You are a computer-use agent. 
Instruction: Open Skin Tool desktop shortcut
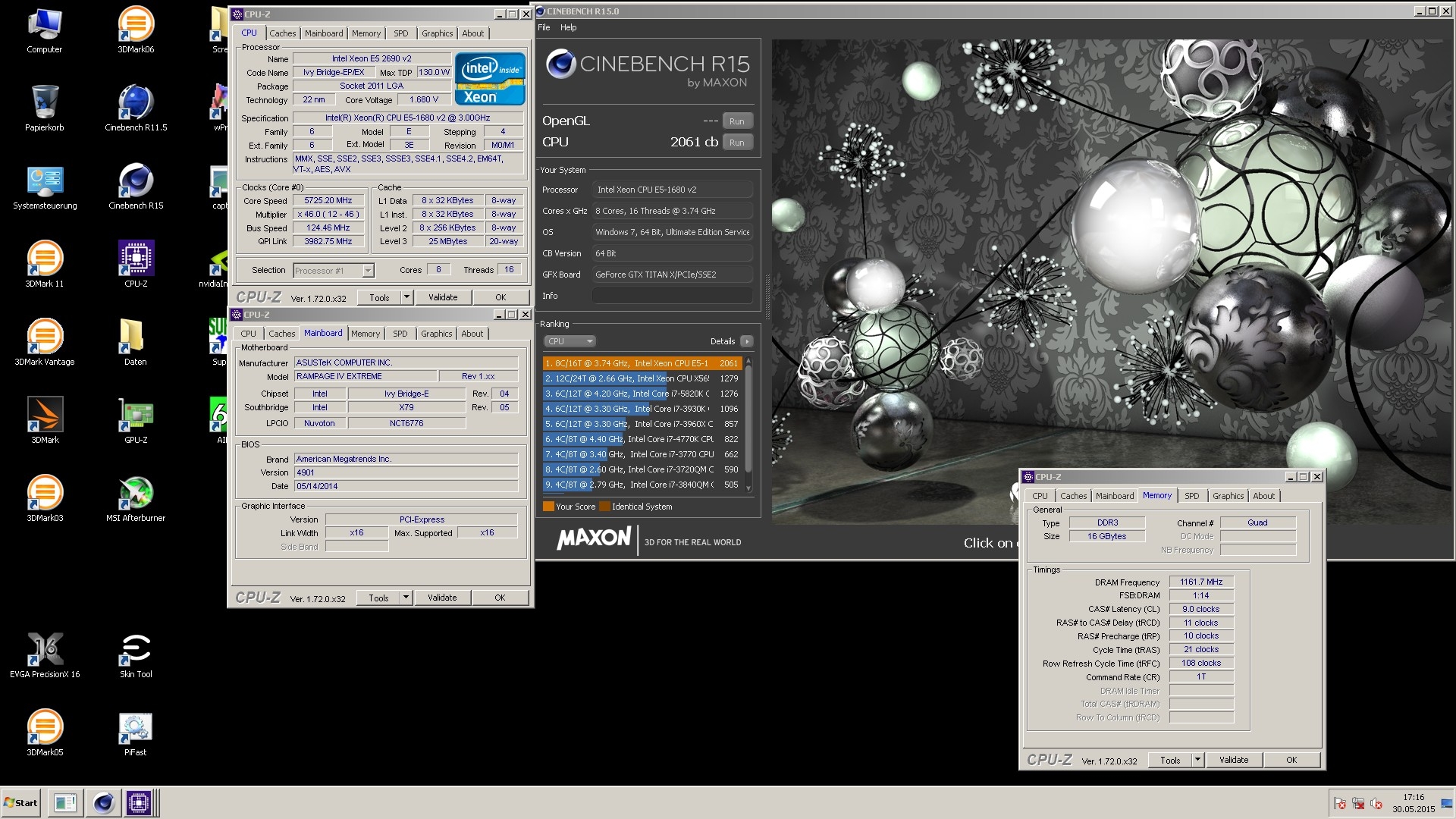coord(136,655)
